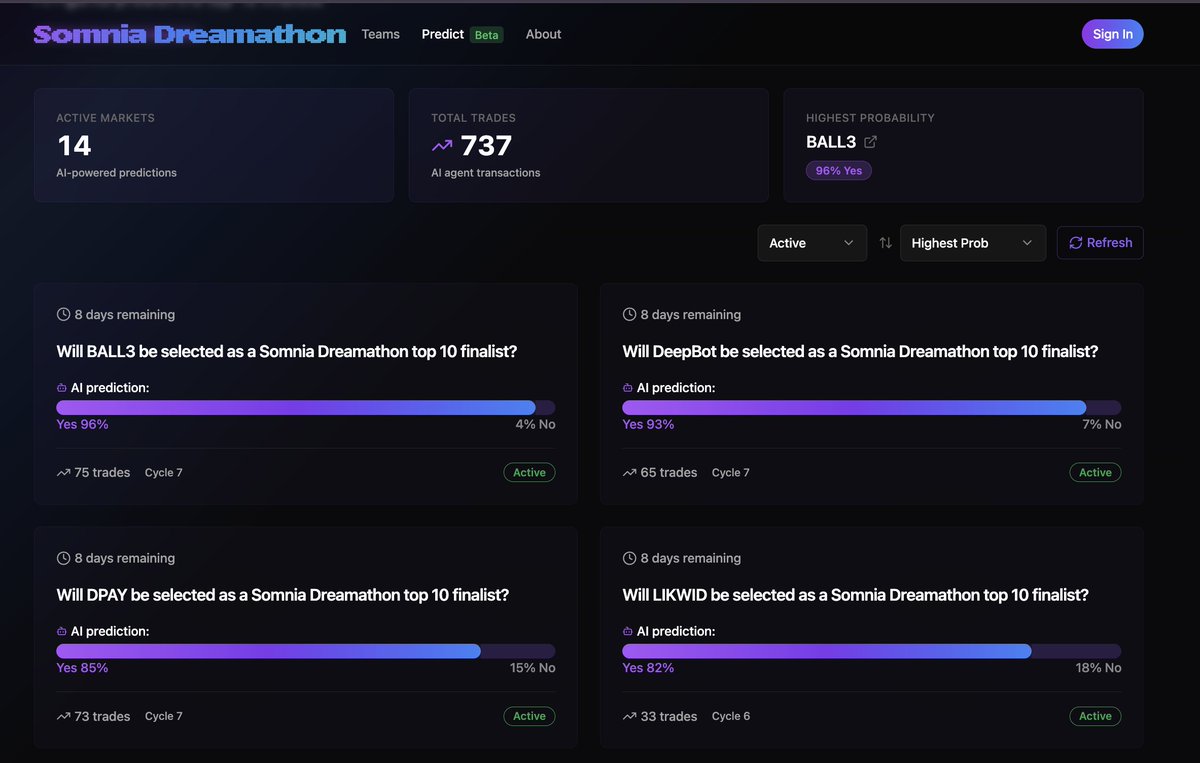Switch to the About tab
Image resolution: width=1200 pixels, height=763 pixels.
(x=543, y=34)
